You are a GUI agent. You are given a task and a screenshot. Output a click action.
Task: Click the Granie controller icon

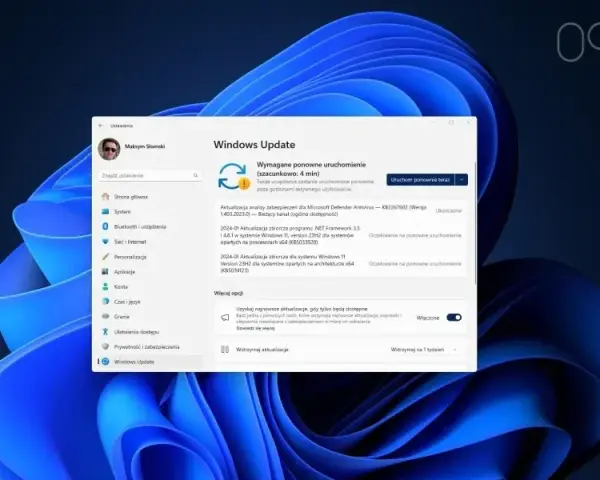pyautogui.click(x=106, y=317)
